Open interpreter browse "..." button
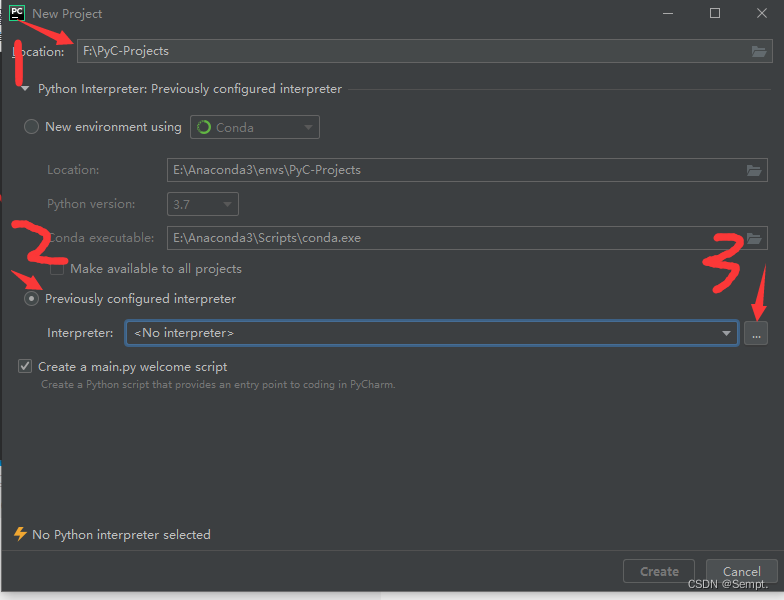The image size is (784, 600). [756, 333]
